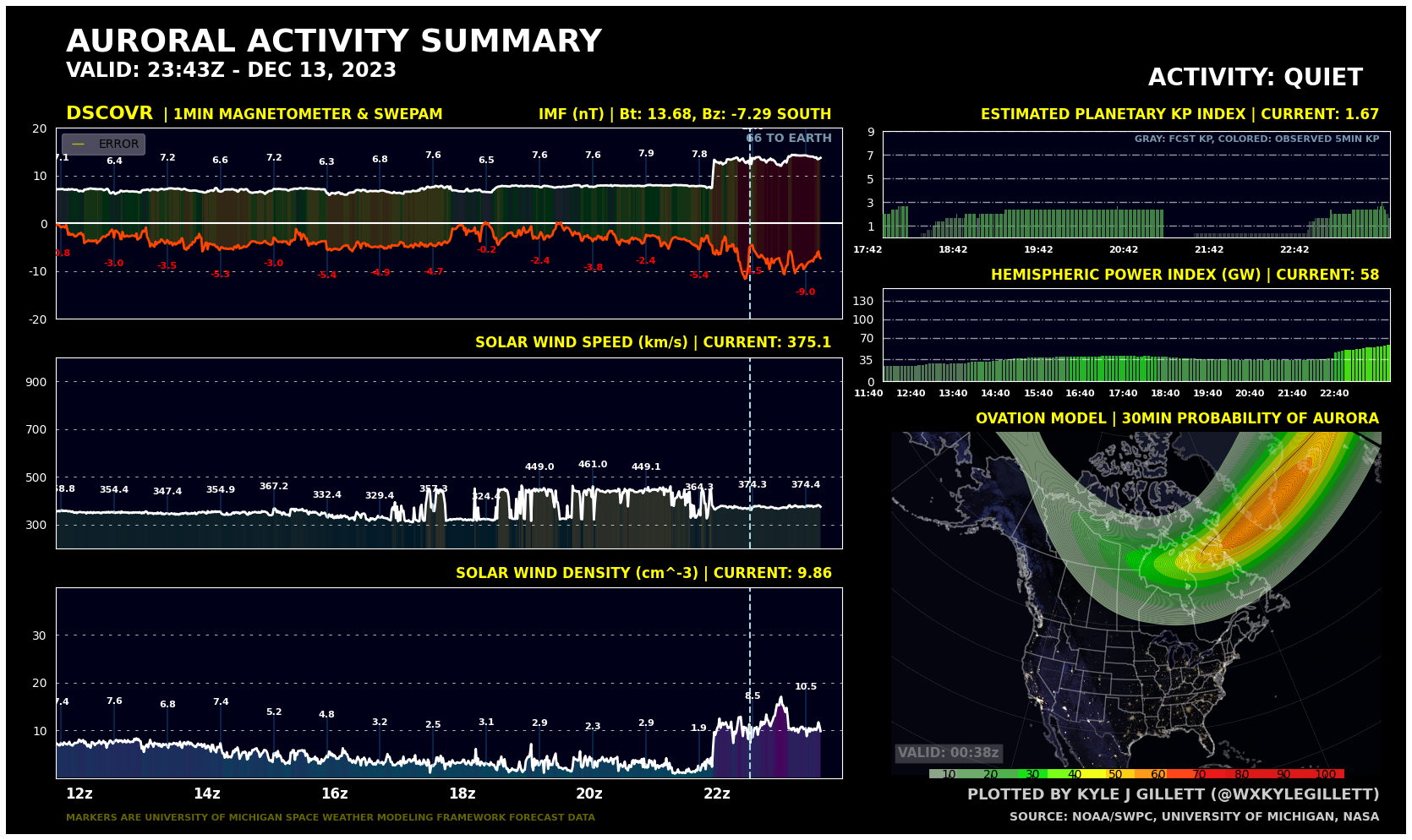1412x840 pixels.
Task: Click the DSCOVR heading label
Action: [x=109, y=113]
